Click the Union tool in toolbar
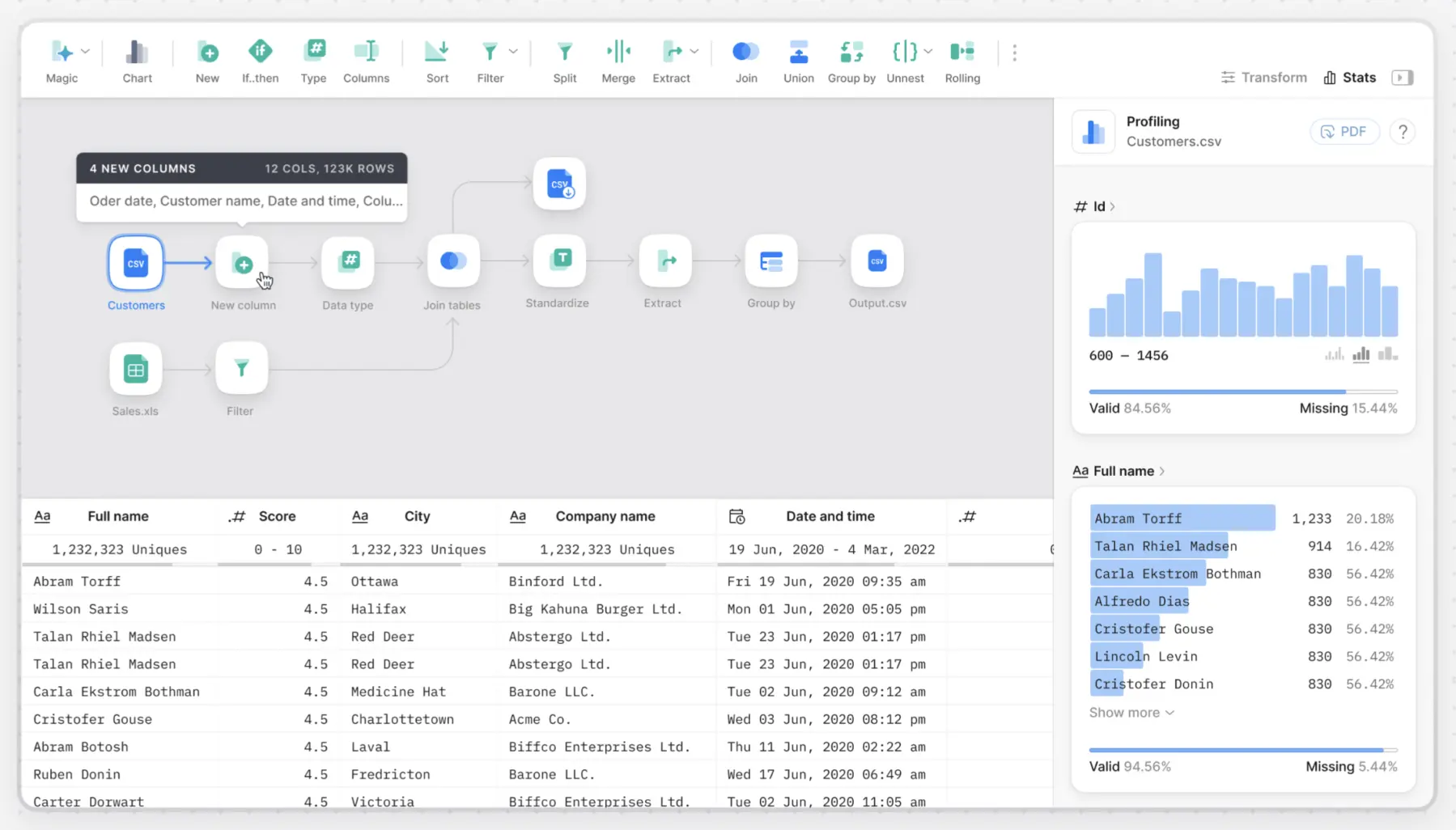The width and height of the screenshot is (1456, 830). [798, 53]
